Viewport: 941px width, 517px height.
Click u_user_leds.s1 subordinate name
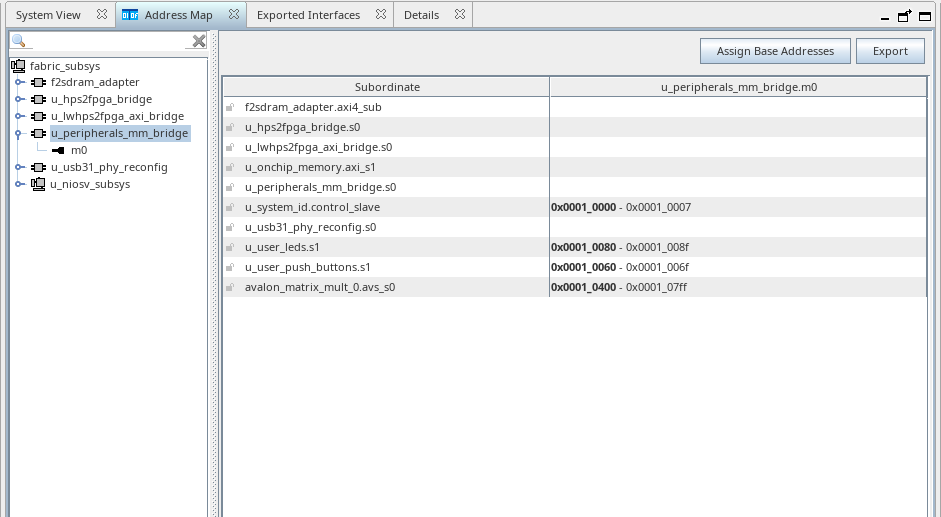coord(282,247)
